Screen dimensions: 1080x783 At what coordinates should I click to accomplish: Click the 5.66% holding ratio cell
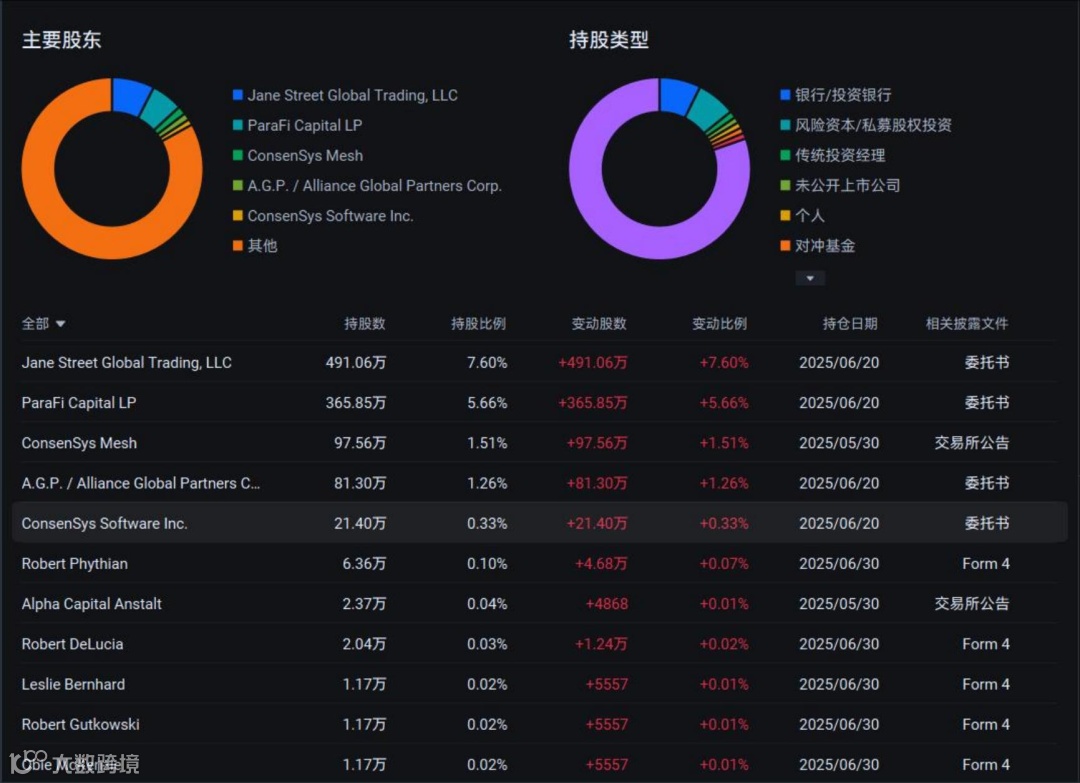pyautogui.click(x=487, y=403)
